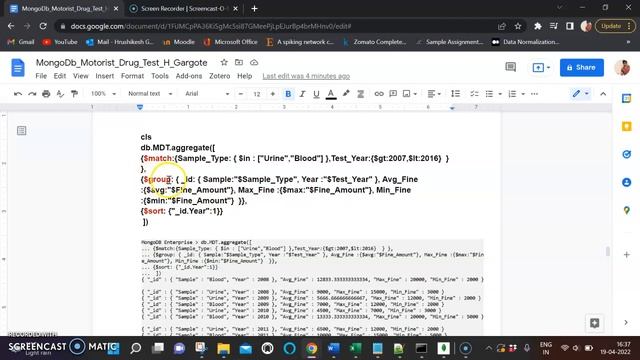
Task: Open the Add-ons menu
Action: click(189, 76)
